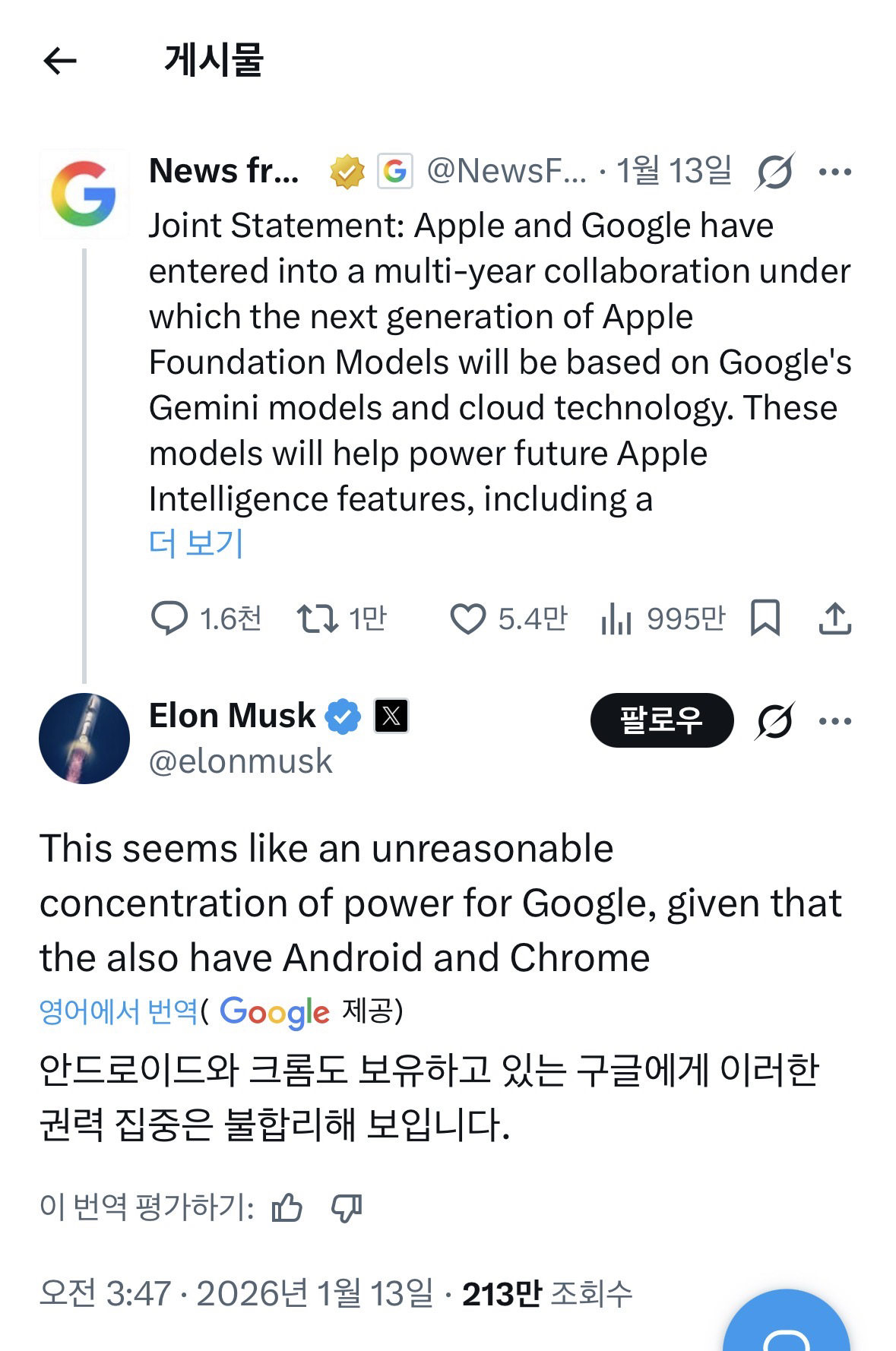Open more options on Elon Musk's post

(x=835, y=721)
